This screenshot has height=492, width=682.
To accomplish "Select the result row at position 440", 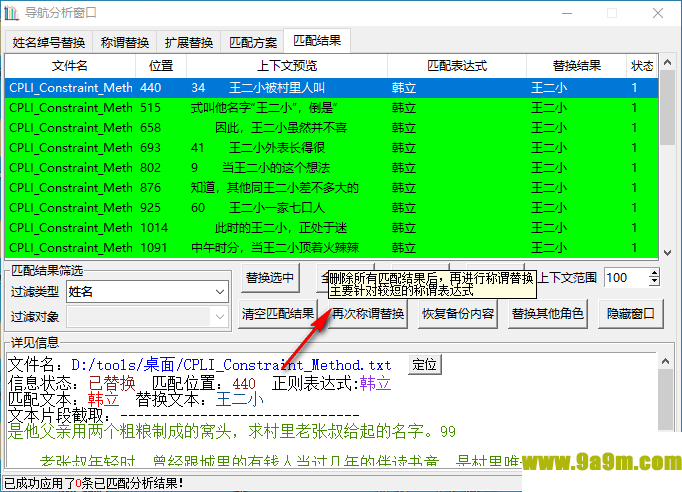I will (331, 88).
